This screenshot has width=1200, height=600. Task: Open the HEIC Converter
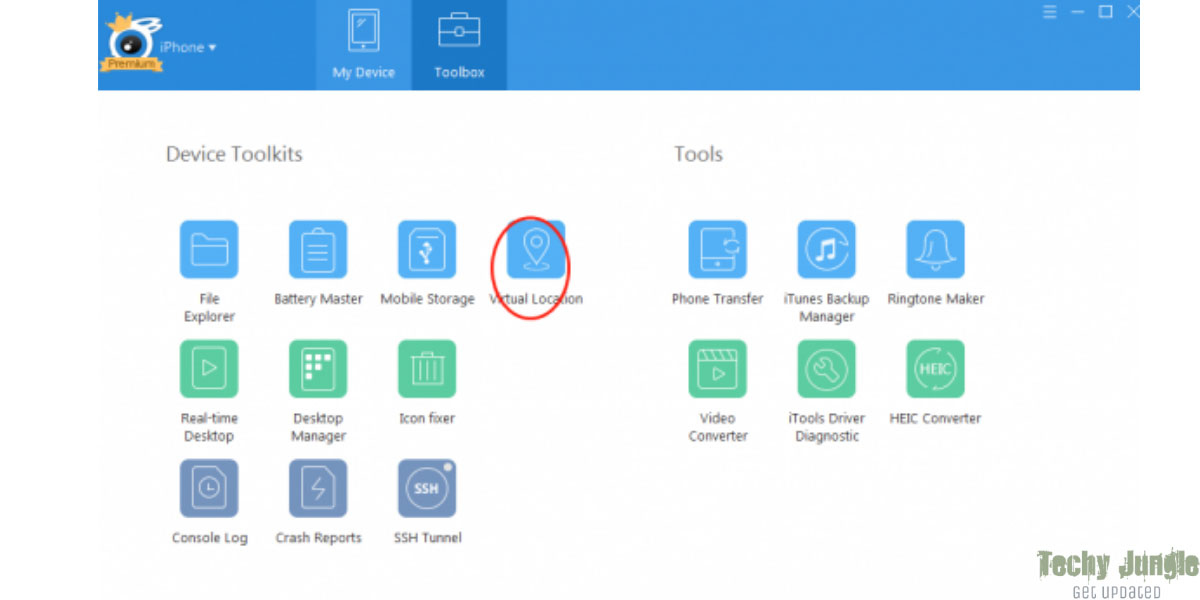click(x=935, y=369)
